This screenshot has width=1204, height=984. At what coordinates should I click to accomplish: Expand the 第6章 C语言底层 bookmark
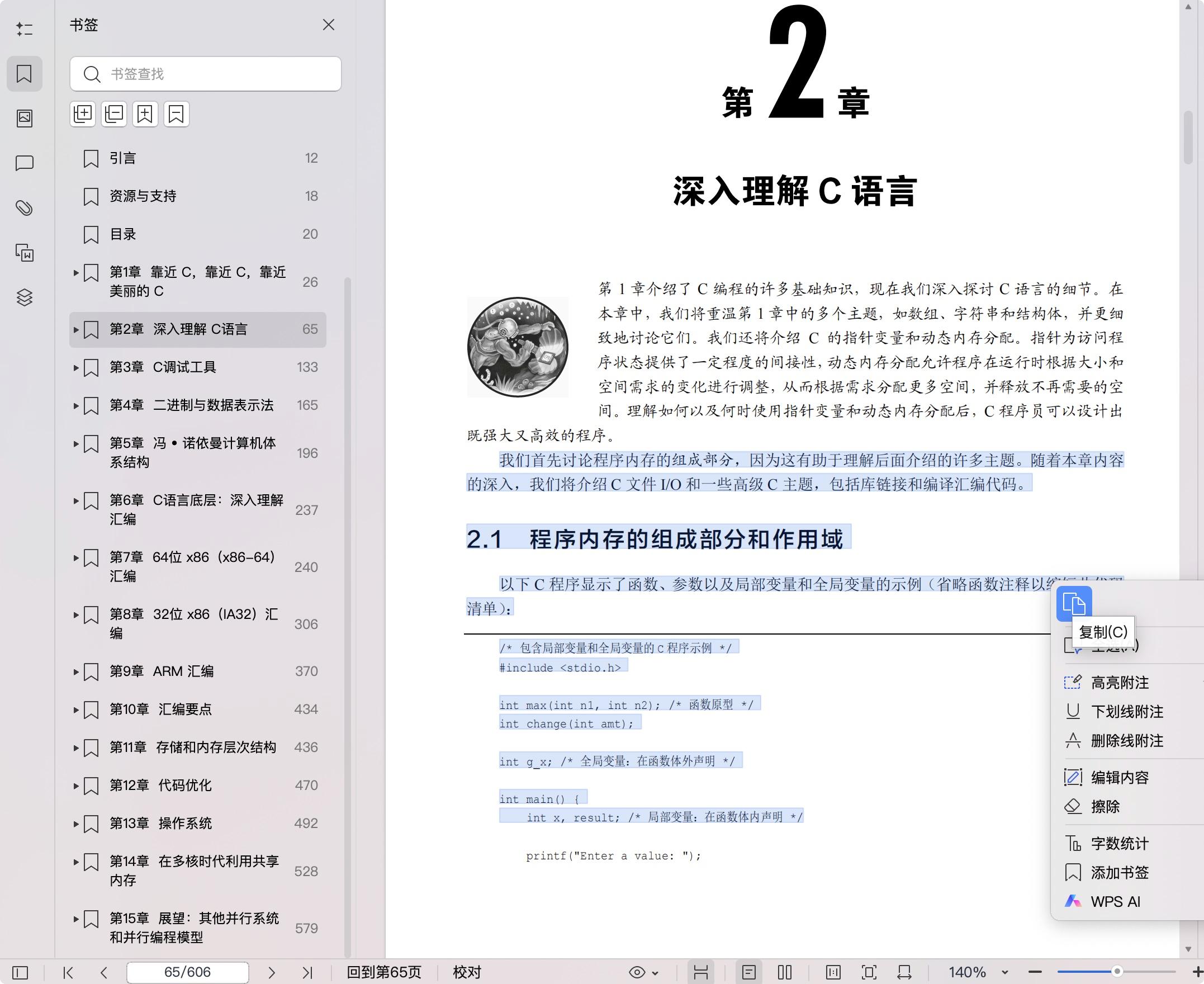[x=76, y=500]
